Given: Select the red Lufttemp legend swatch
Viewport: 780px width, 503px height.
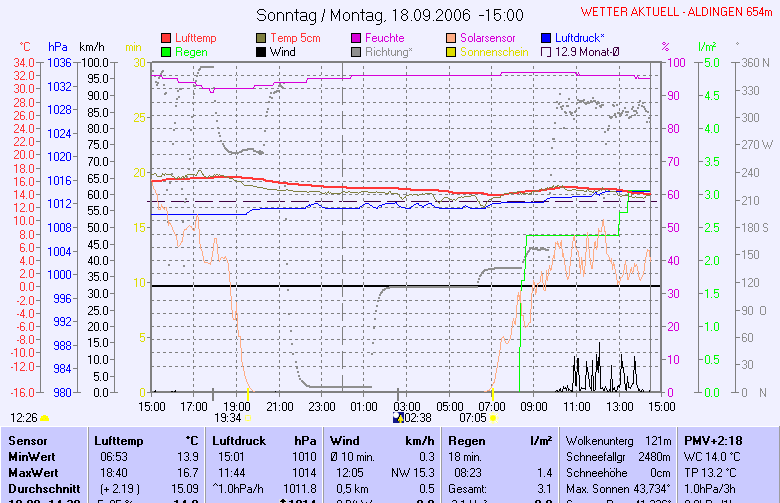Looking at the screenshot, I should click(x=166, y=38).
